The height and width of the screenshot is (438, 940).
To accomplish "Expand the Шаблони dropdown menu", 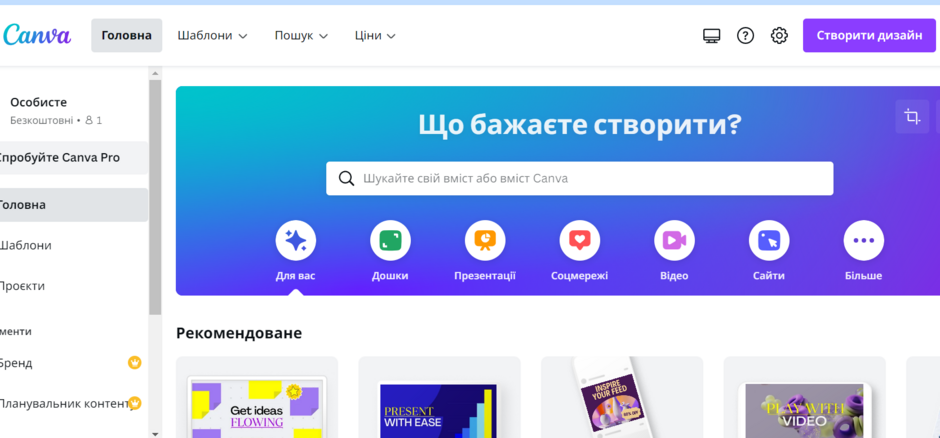I will point(212,35).
